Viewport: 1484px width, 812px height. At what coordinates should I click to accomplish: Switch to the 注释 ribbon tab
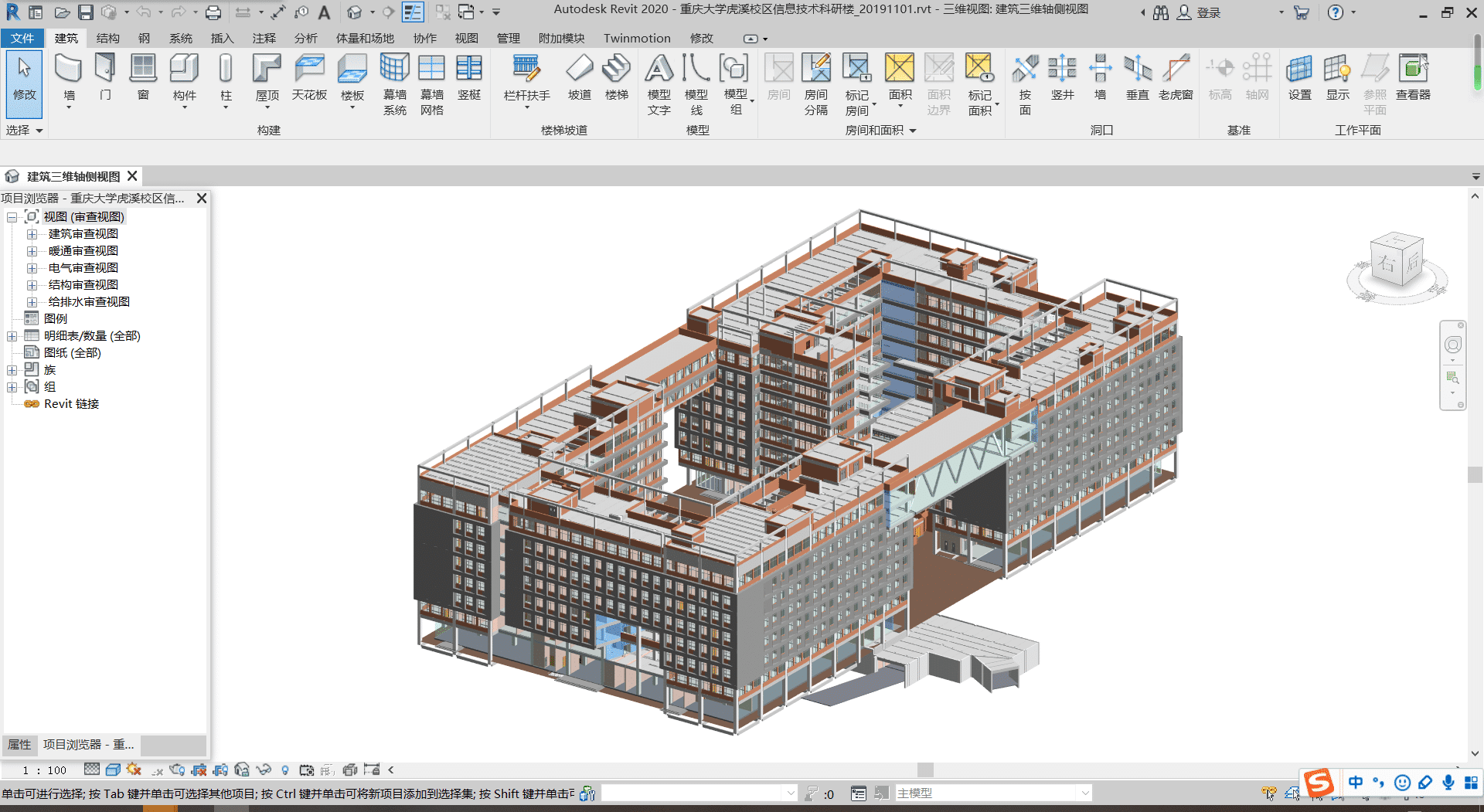264,38
